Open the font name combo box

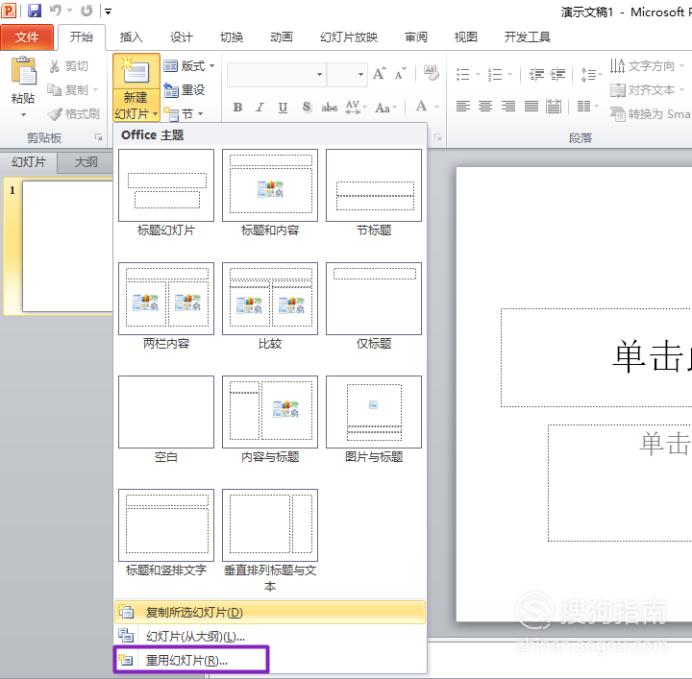[x=277, y=74]
